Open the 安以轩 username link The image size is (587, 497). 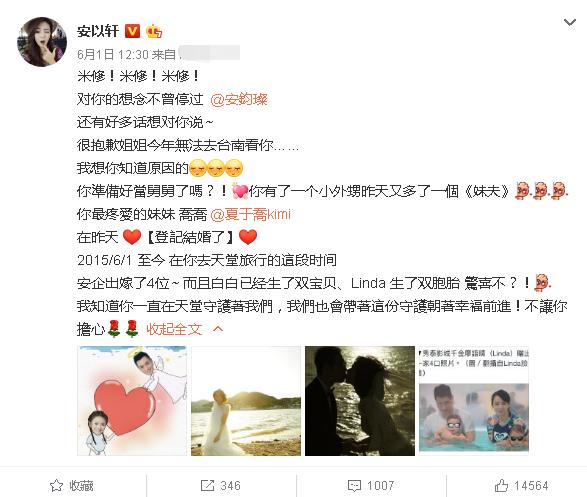(98, 31)
